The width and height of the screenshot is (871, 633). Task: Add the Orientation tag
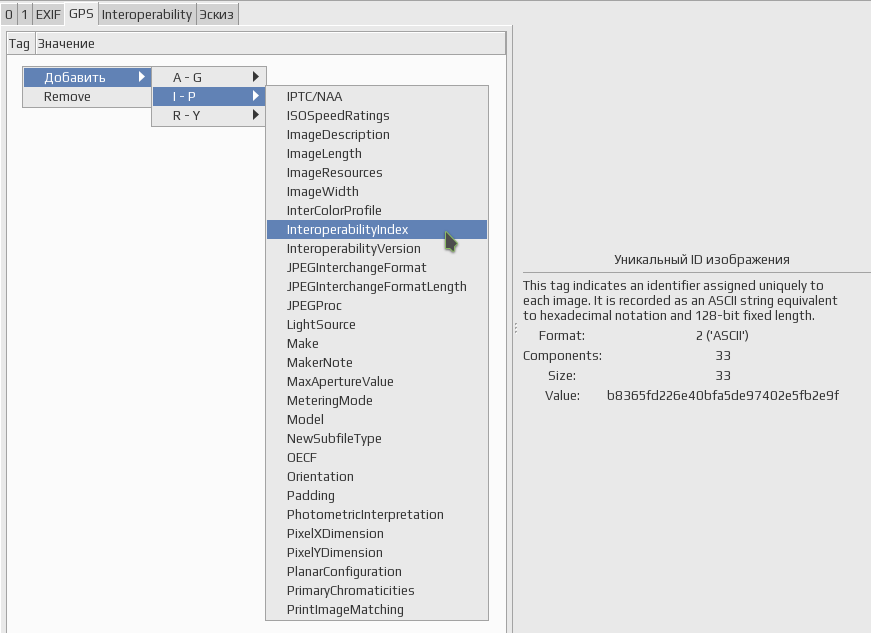[x=377, y=476]
